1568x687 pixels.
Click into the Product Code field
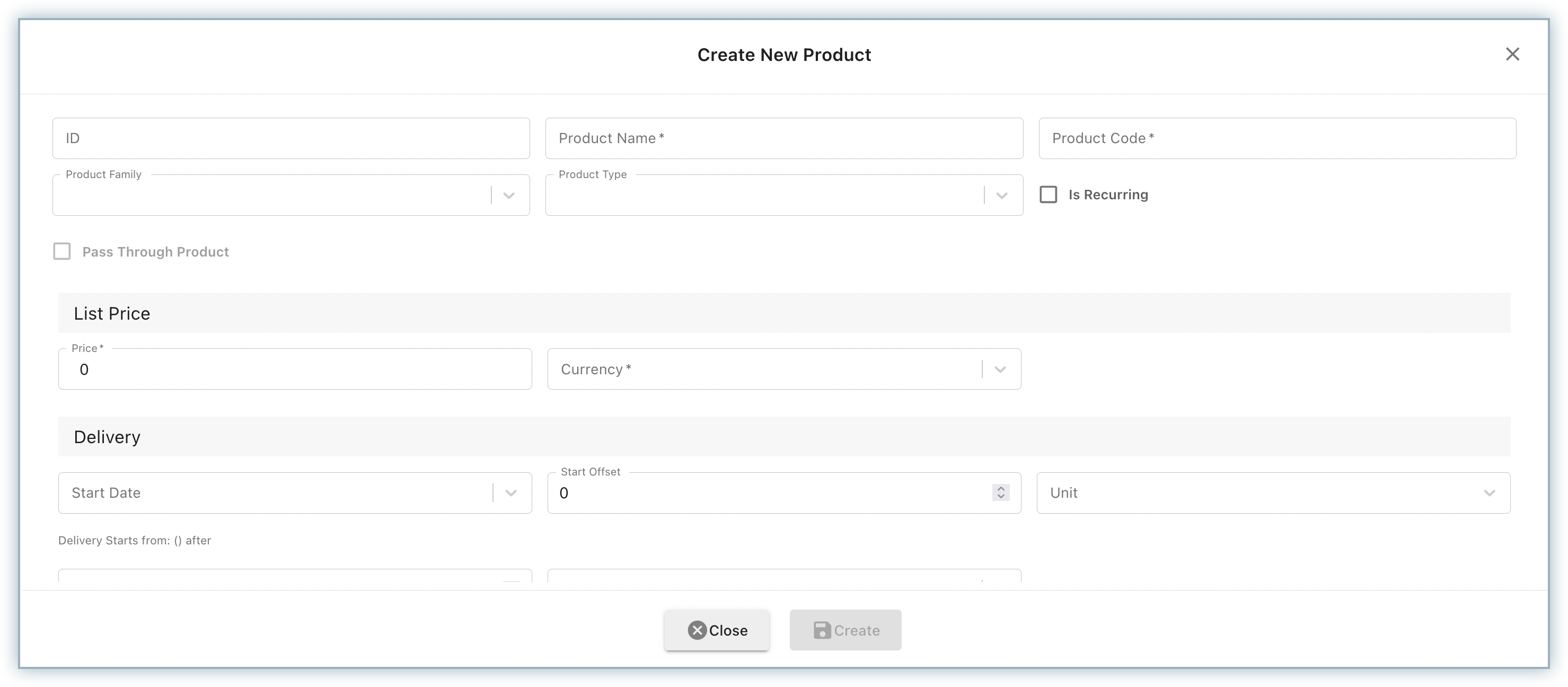(1276, 139)
